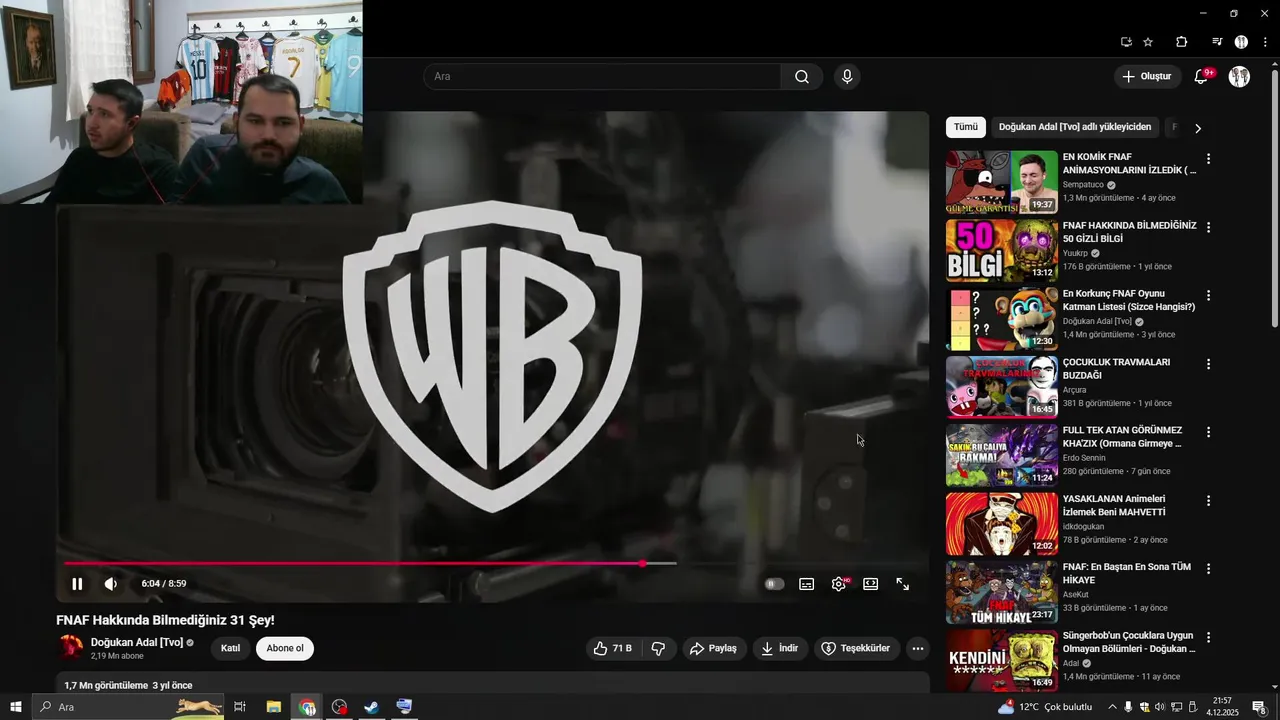Open the YouTube account avatar menu
Viewport: 1280px width, 720px height.
pos(1239,77)
